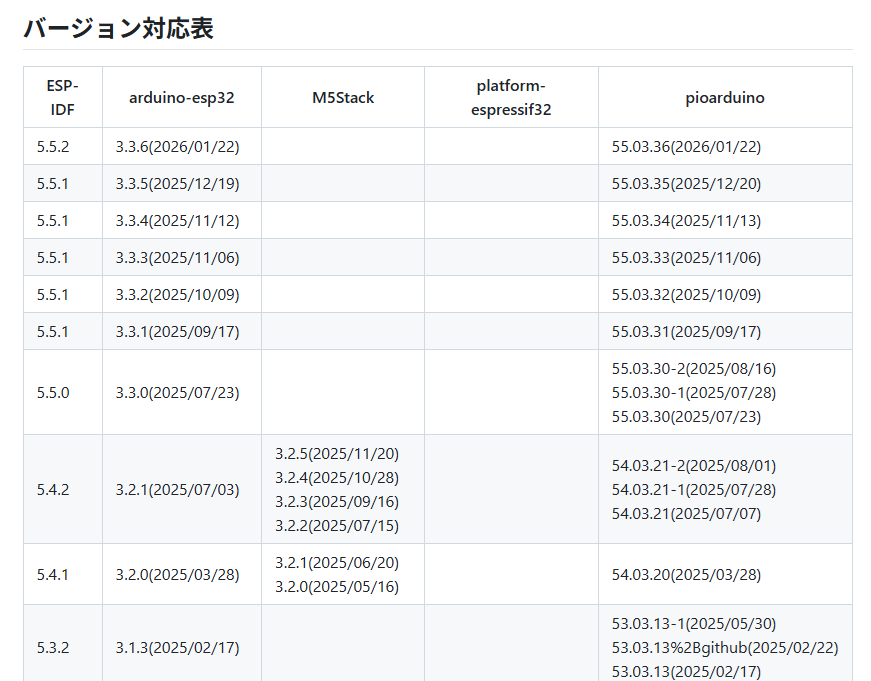
Task: Click the pioarduino column header
Action: (725, 97)
